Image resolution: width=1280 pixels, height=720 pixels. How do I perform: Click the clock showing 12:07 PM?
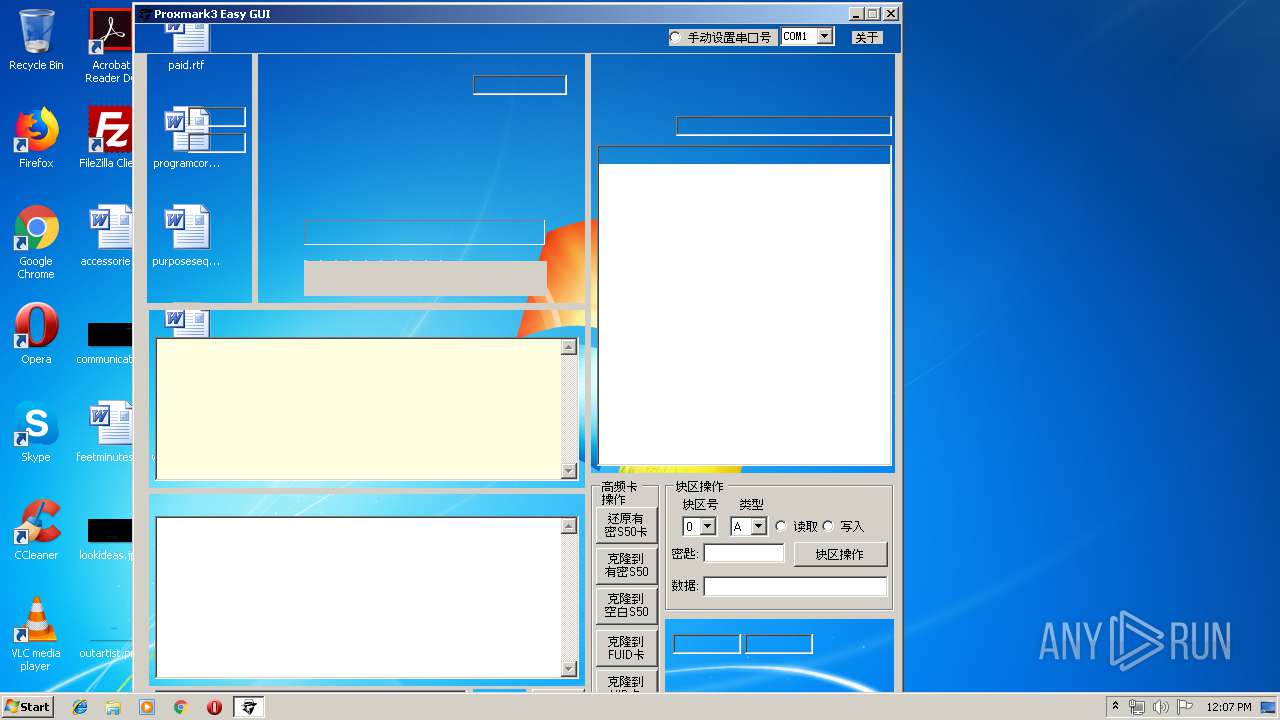pos(1228,707)
